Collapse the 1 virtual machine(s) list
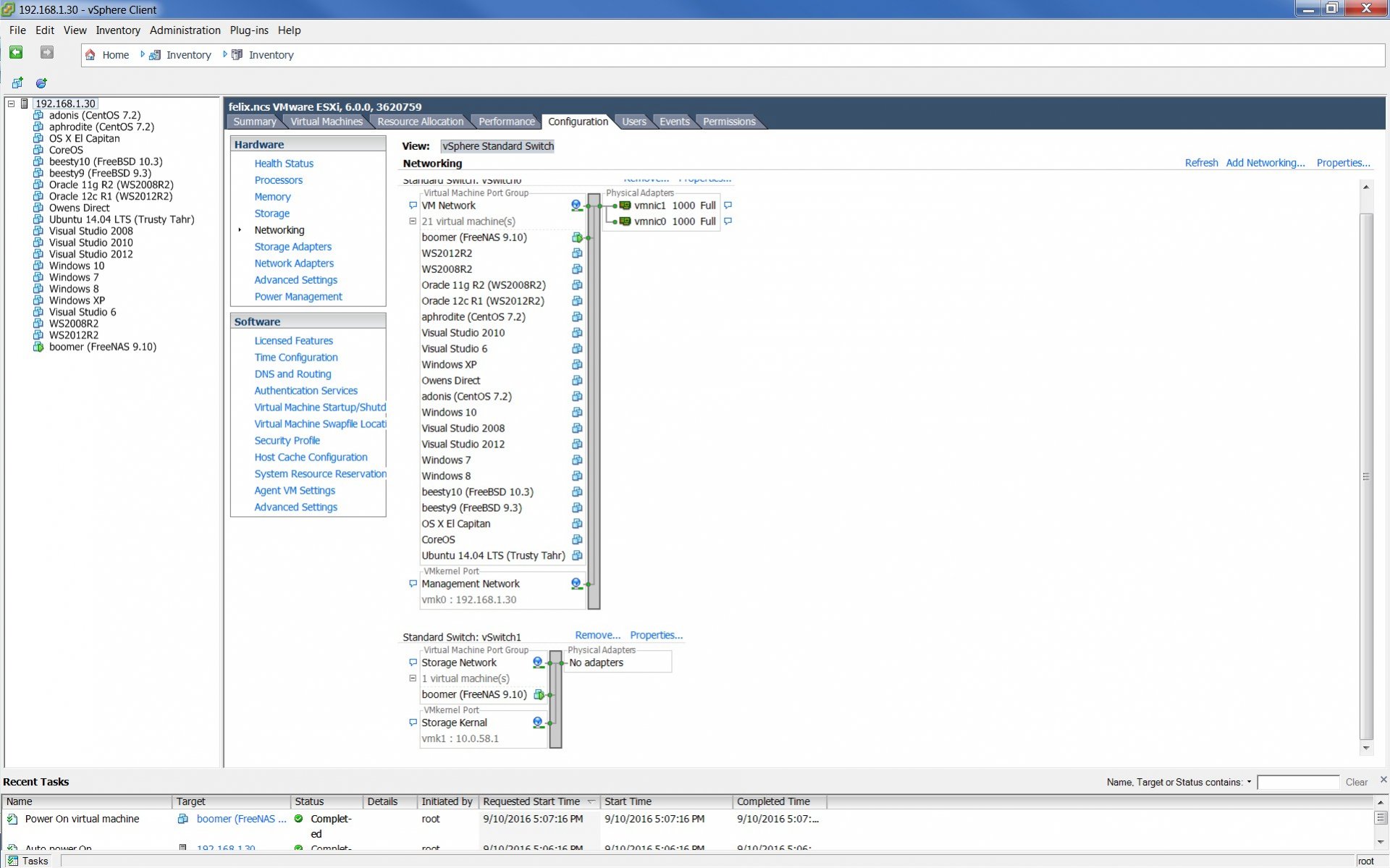Viewport: 1390px width, 868px height. click(x=413, y=678)
